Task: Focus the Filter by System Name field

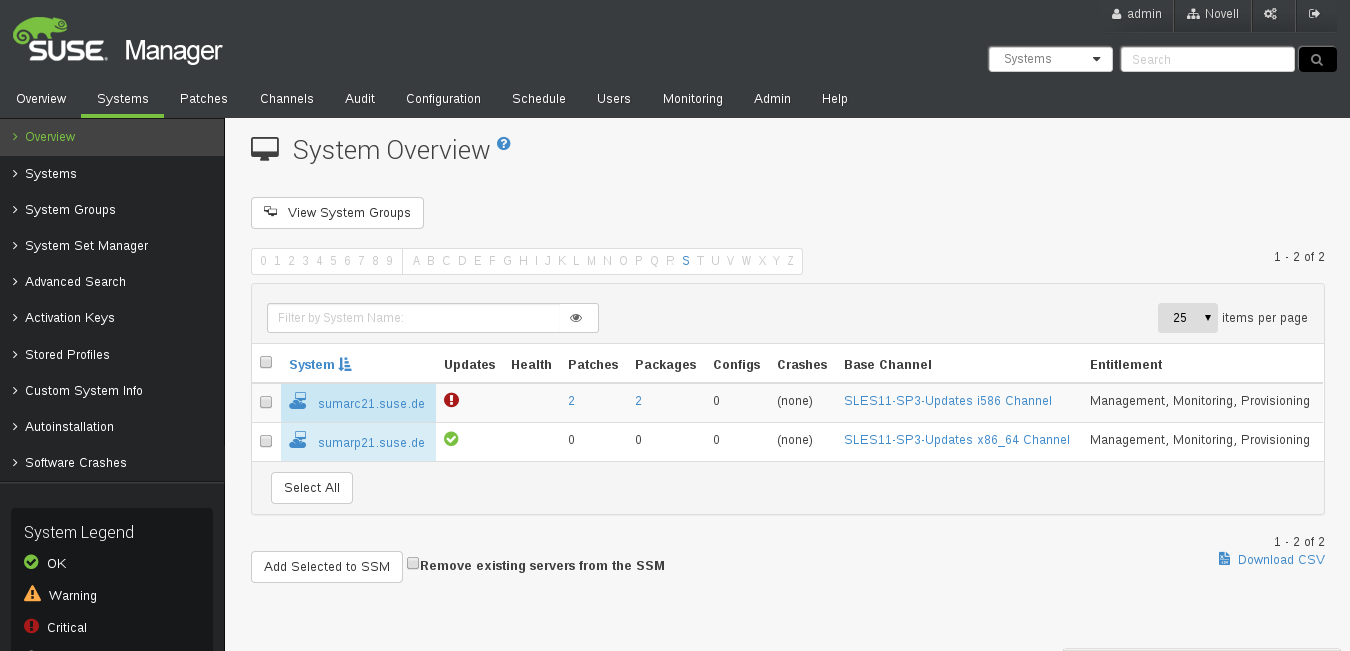Action: point(414,318)
